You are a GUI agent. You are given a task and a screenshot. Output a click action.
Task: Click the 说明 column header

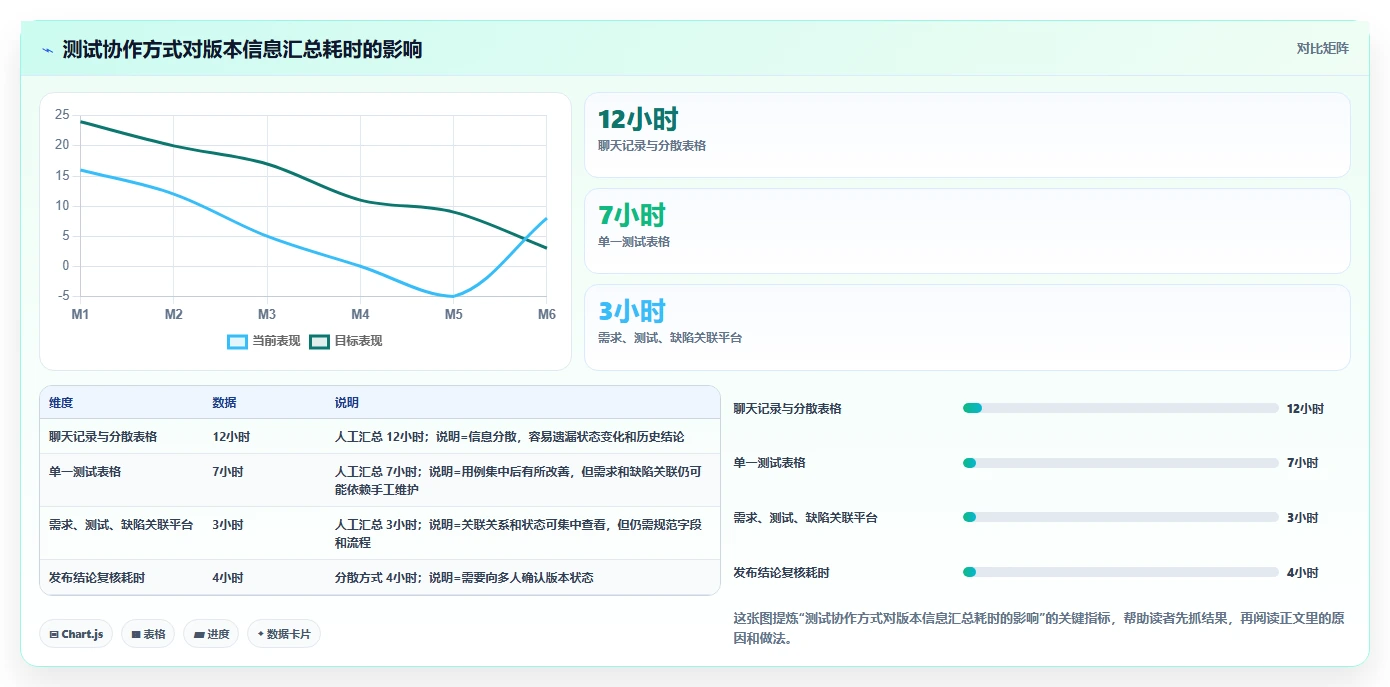pos(347,403)
